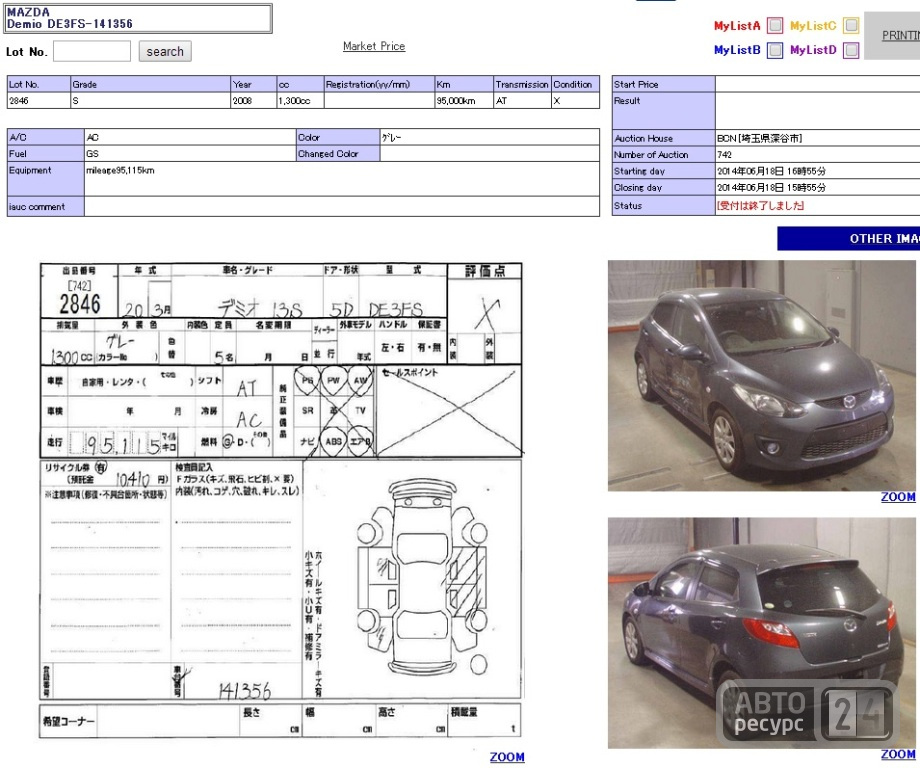Click the 'MyListD' label text

click(x=813, y=50)
